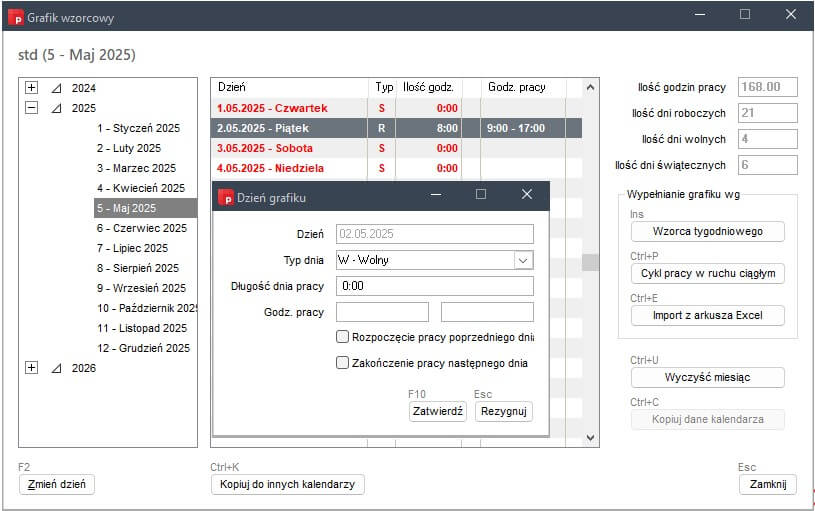Click the schedule list scrollbar down arrow
The width and height of the screenshot is (815, 511).
(x=590, y=438)
